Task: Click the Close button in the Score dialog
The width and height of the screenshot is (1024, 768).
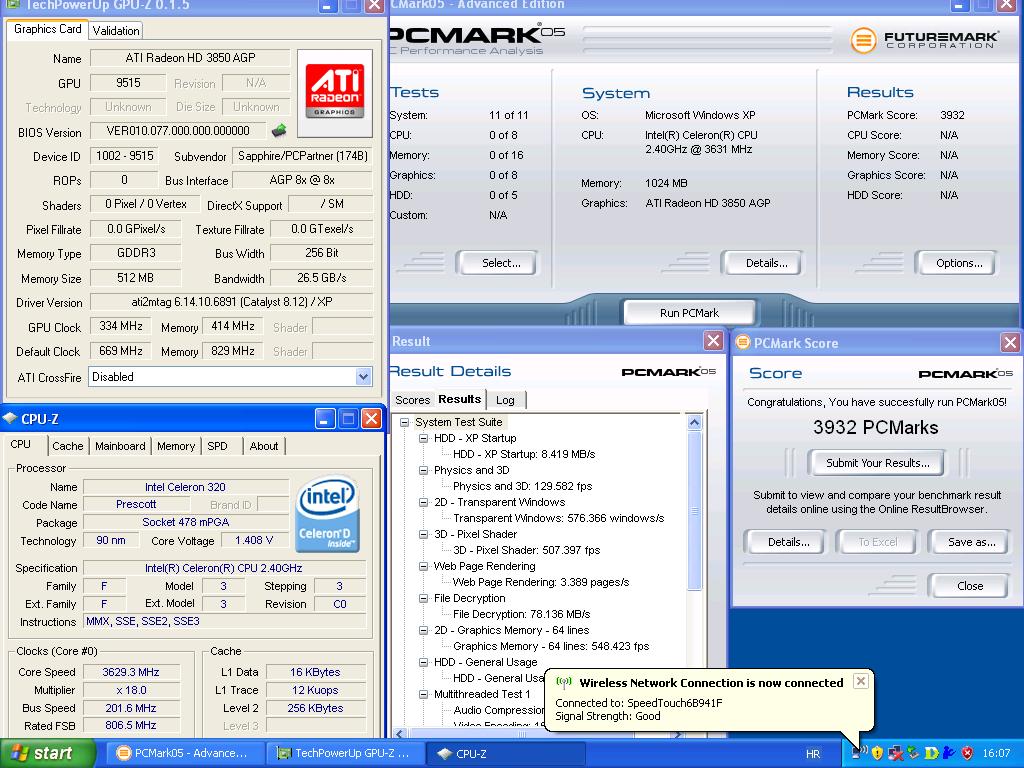Action: click(x=970, y=586)
